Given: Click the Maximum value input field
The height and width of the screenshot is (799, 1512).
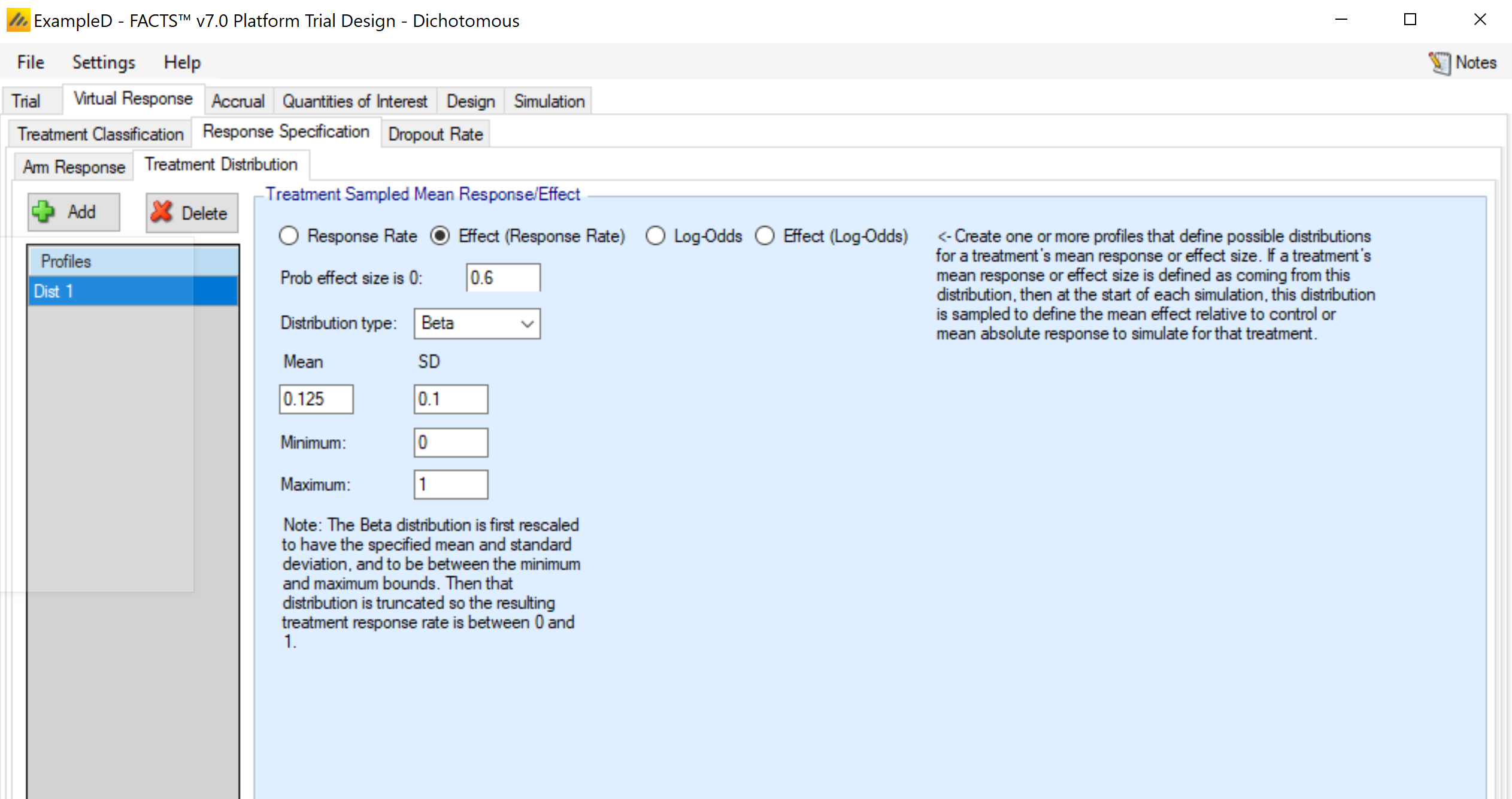Looking at the screenshot, I should (x=450, y=484).
